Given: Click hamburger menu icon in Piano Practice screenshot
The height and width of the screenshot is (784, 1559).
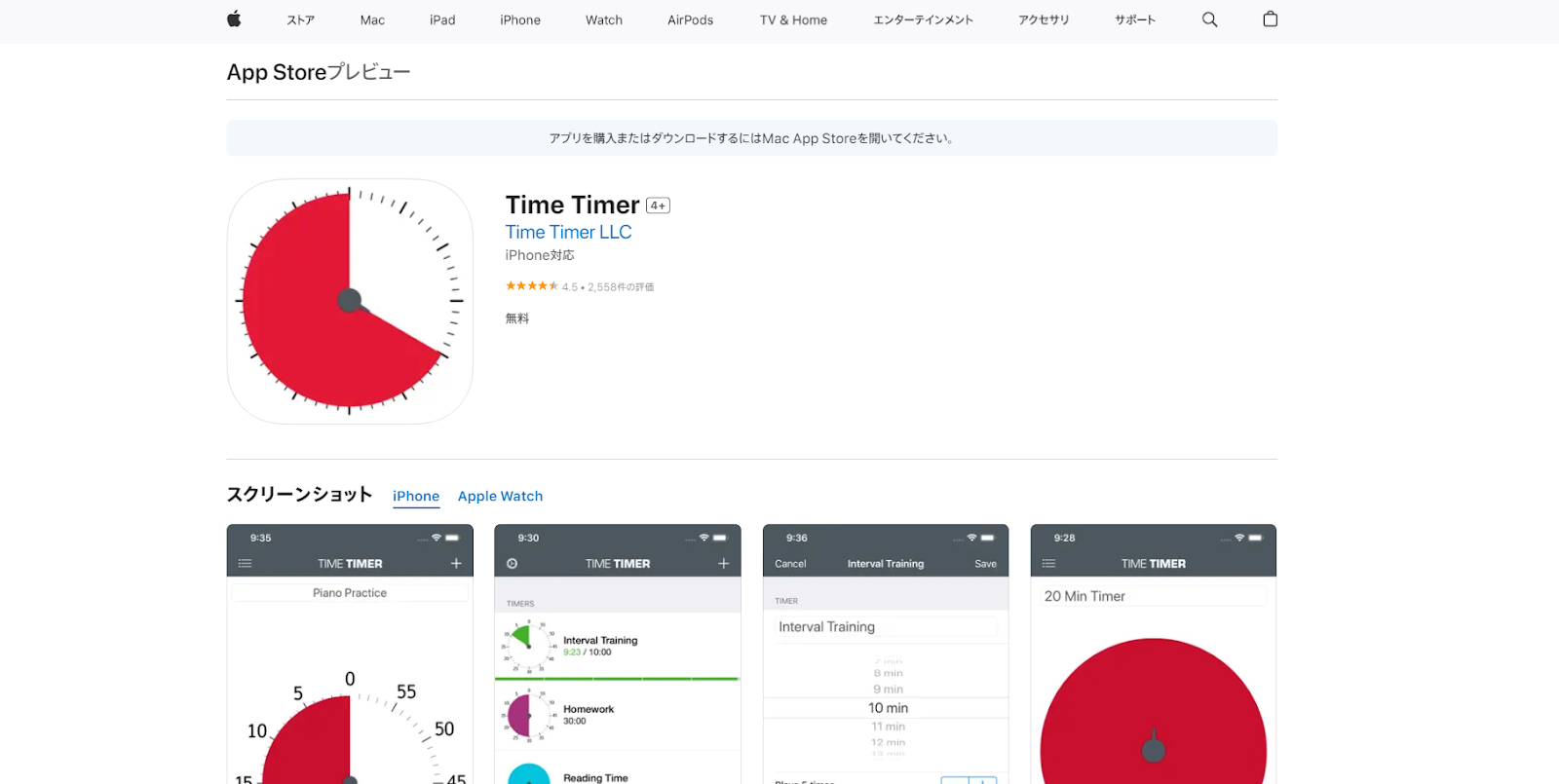Looking at the screenshot, I should pyautogui.click(x=245, y=564).
